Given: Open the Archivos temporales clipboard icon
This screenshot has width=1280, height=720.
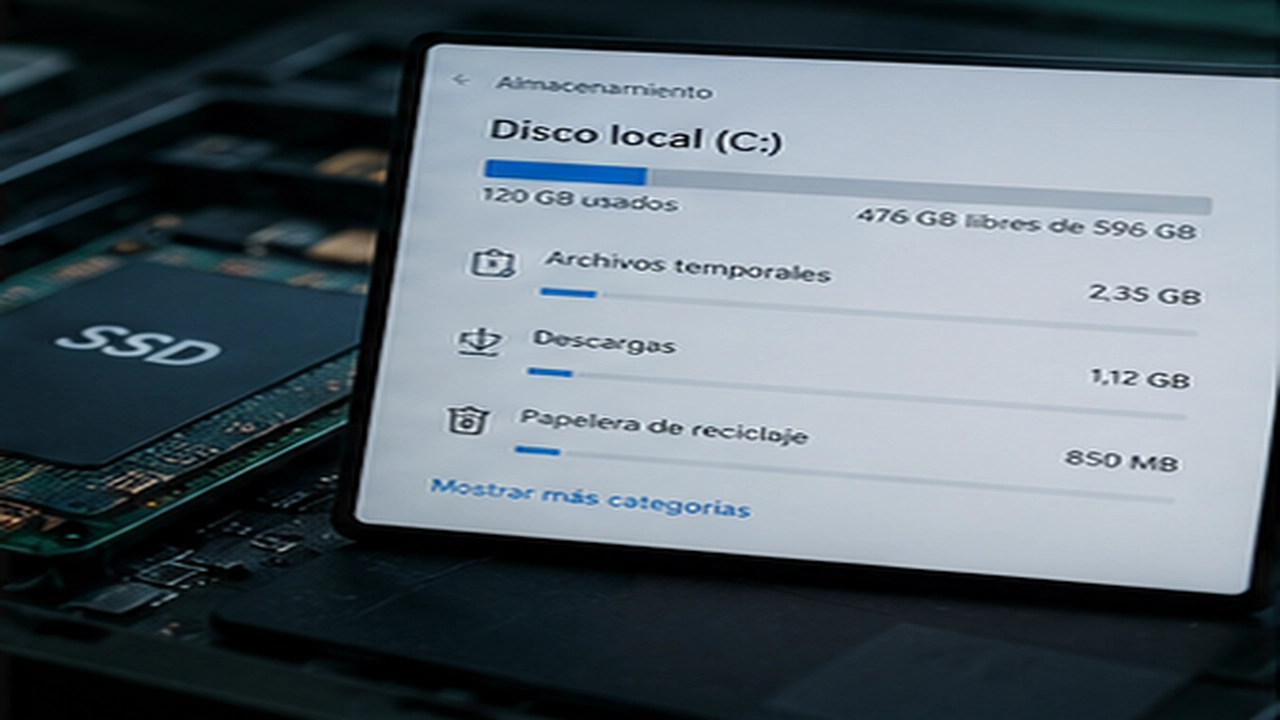Looking at the screenshot, I should tap(494, 263).
